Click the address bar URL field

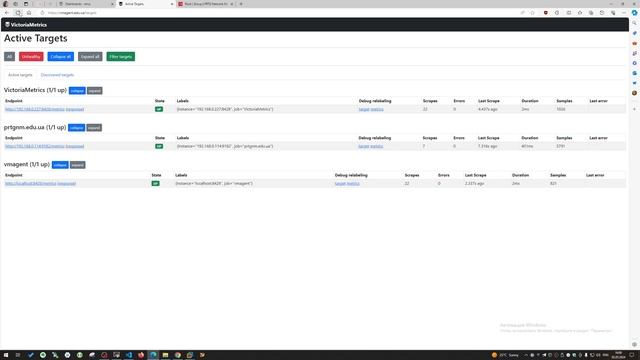click(278, 13)
